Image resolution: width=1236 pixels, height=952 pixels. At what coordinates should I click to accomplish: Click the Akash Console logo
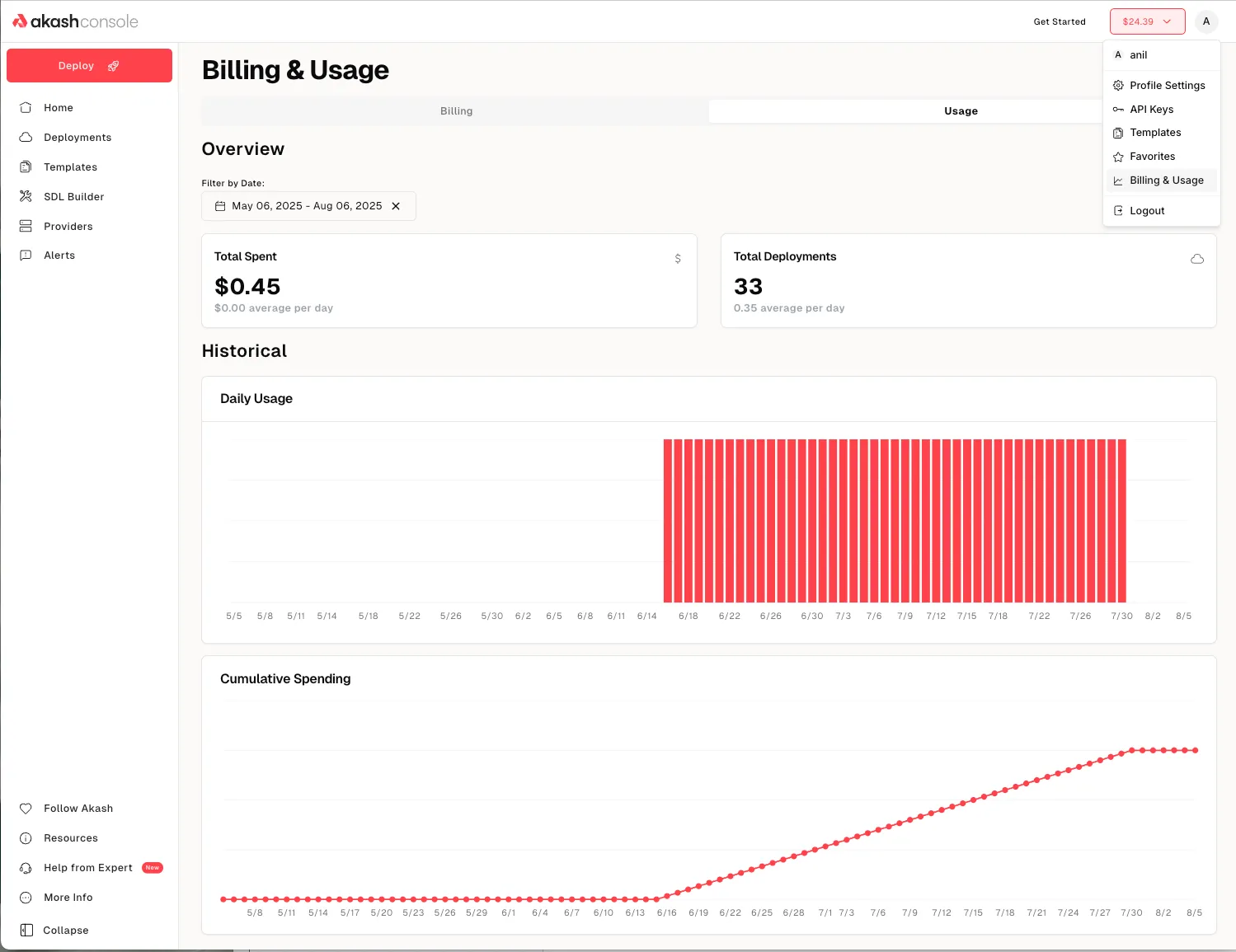75,21
